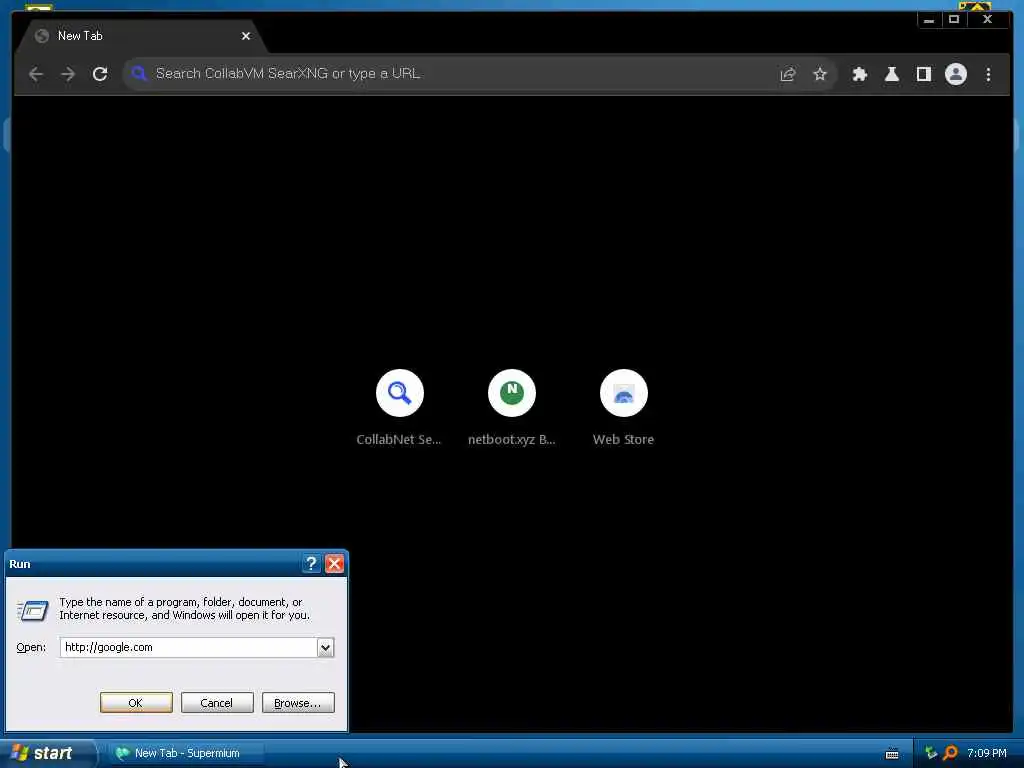
Task: Close the New Tab tab
Action: coord(246,36)
